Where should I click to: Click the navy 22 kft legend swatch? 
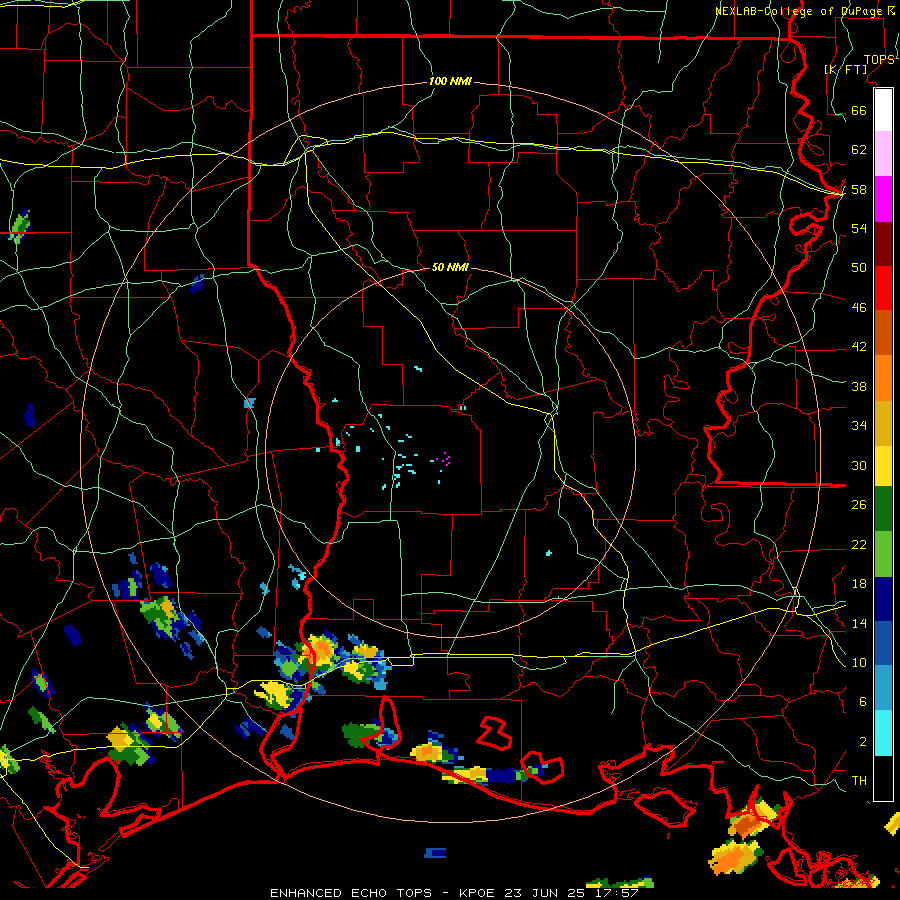pyautogui.click(x=883, y=599)
